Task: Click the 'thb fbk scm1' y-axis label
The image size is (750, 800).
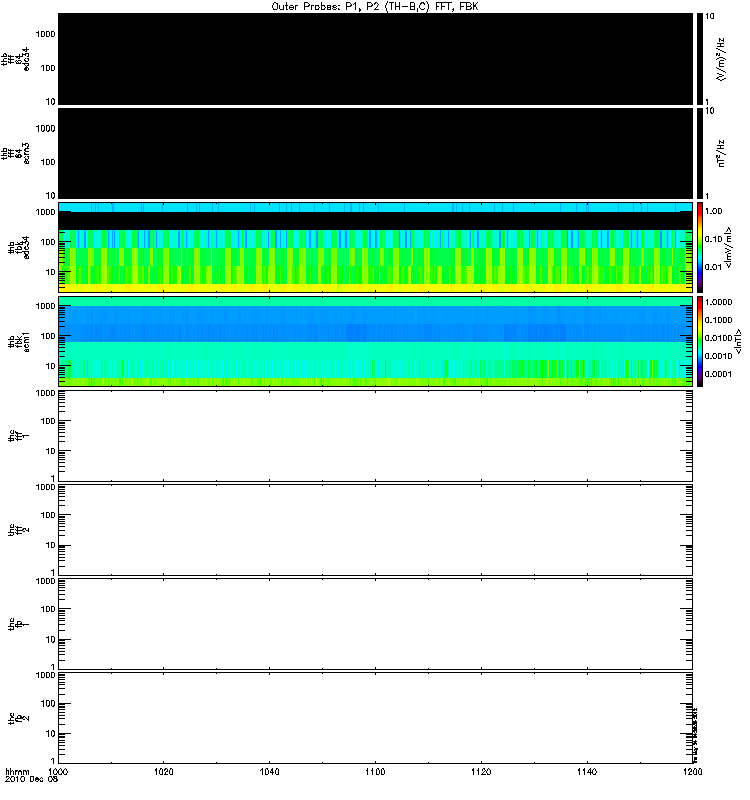Action: coord(19,341)
